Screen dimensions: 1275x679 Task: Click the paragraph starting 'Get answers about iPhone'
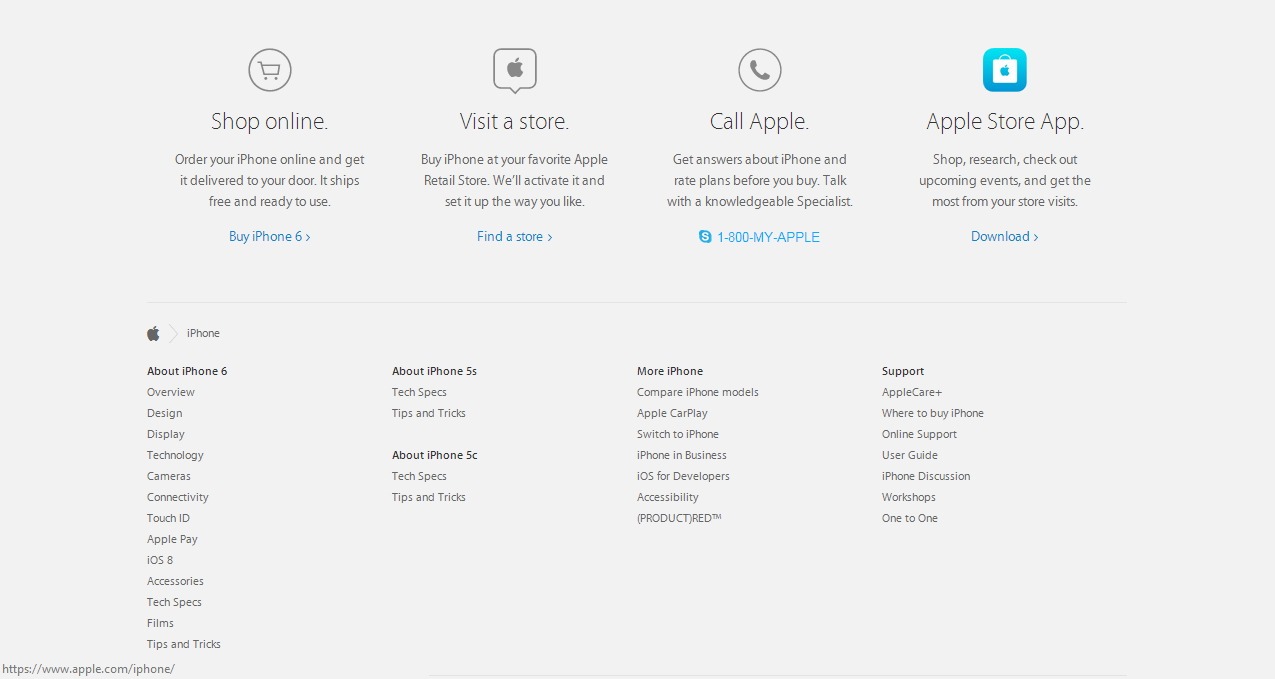click(760, 180)
